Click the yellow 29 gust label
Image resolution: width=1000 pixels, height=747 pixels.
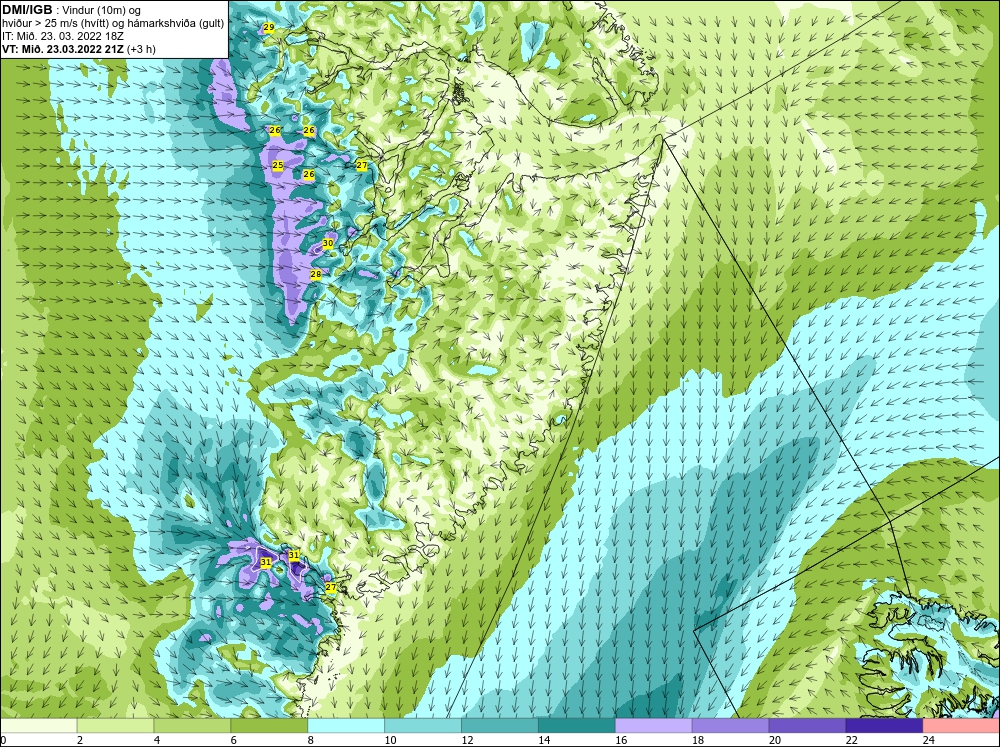click(x=268, y=27)
